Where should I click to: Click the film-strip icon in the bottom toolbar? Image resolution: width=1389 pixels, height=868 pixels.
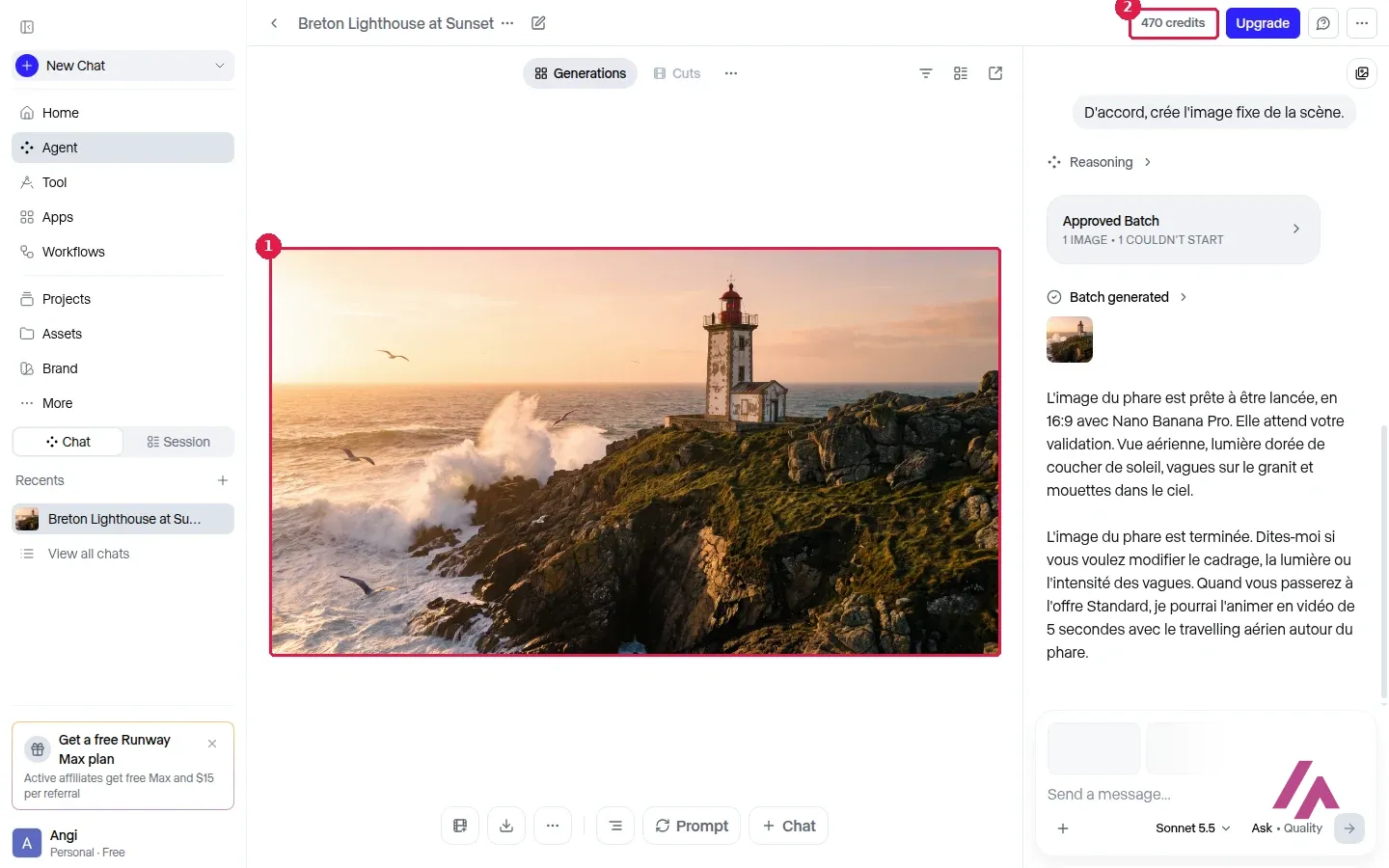point(460,826)
